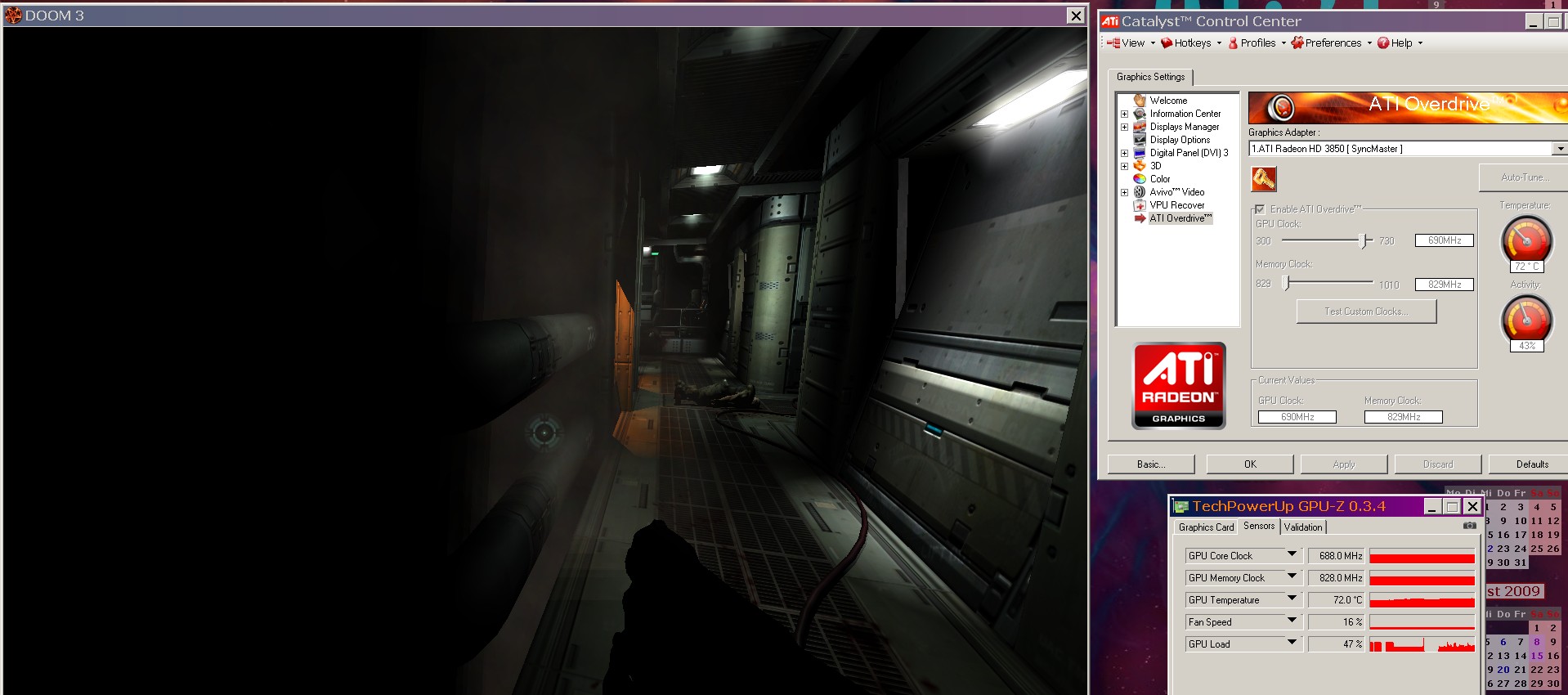The height and width of the screenshot is (695, 1568).
Task: Open GPU Load sensor dropdown
Action: point(1292,643)
